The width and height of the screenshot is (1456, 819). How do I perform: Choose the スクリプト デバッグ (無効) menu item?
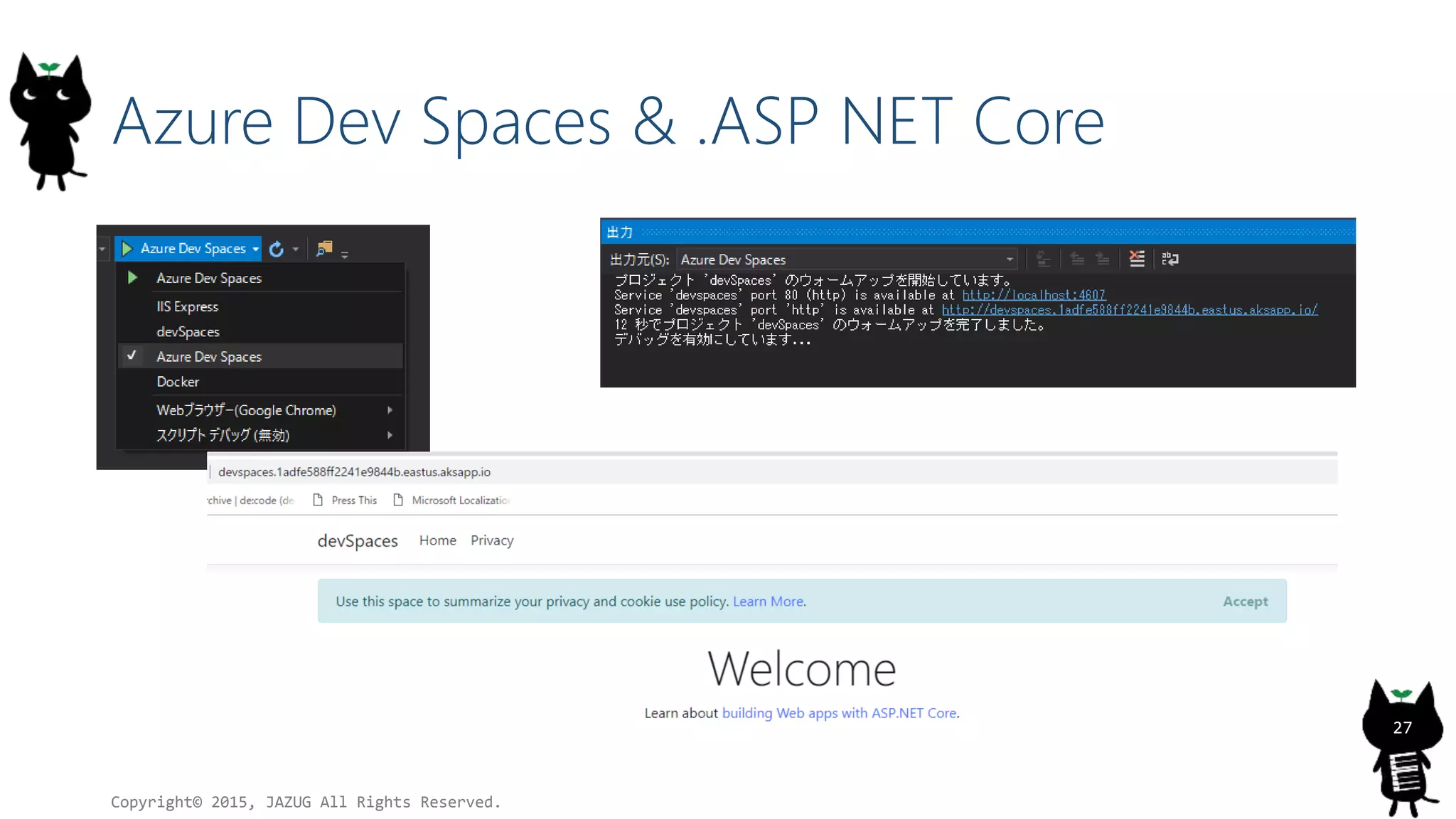pos(260,435)
